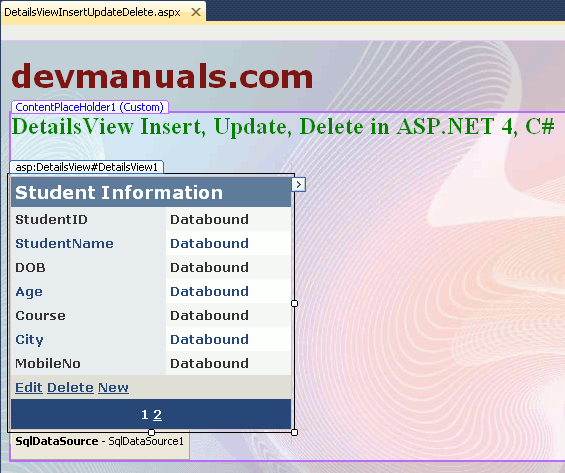The height and width of the screenshot is (473, 565).
Task: Click the Delete link in DetailsView
Action: point(70,388)
